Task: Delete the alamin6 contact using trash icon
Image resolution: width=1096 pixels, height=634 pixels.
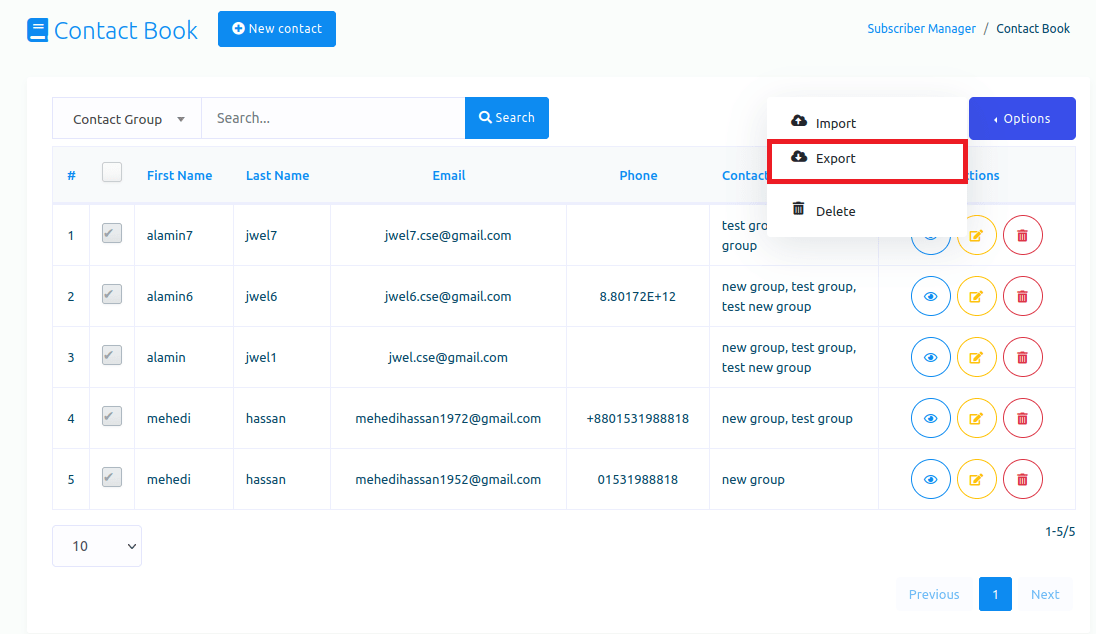Action: 1022,296
